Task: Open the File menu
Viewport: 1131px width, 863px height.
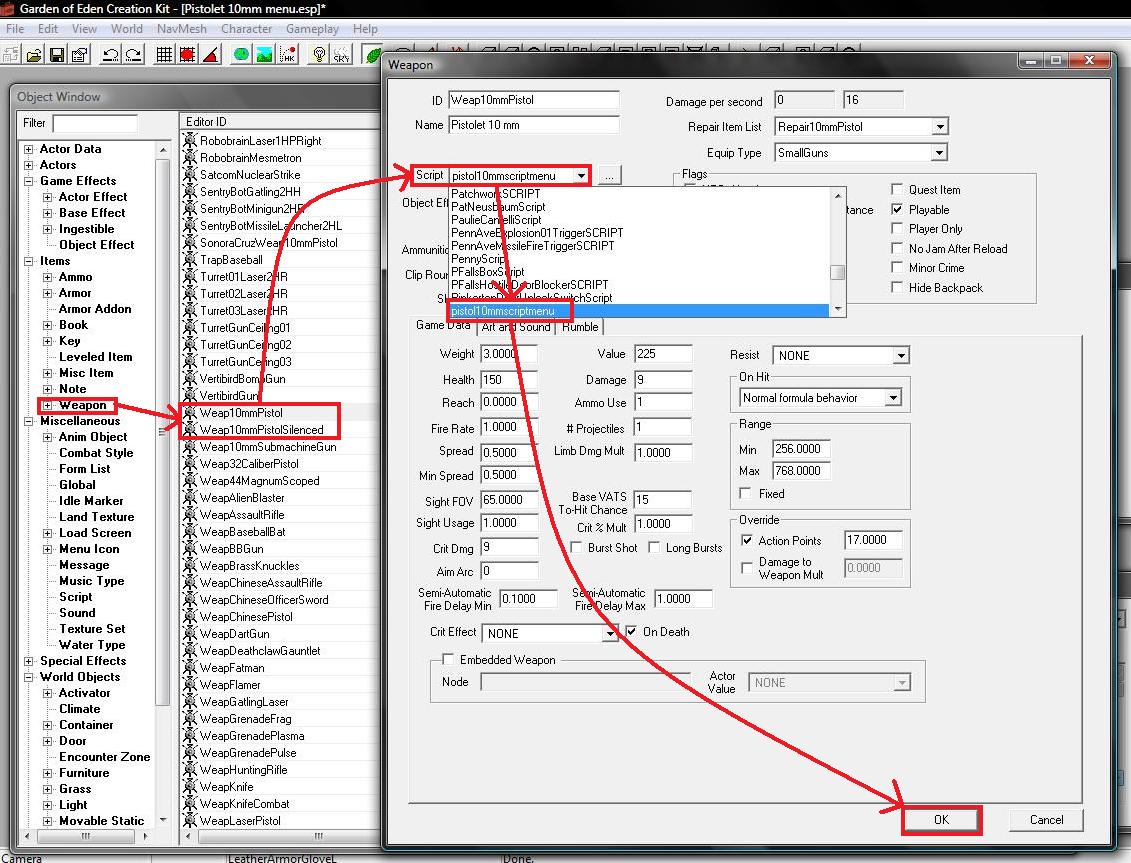Action: tap(15, 29)
